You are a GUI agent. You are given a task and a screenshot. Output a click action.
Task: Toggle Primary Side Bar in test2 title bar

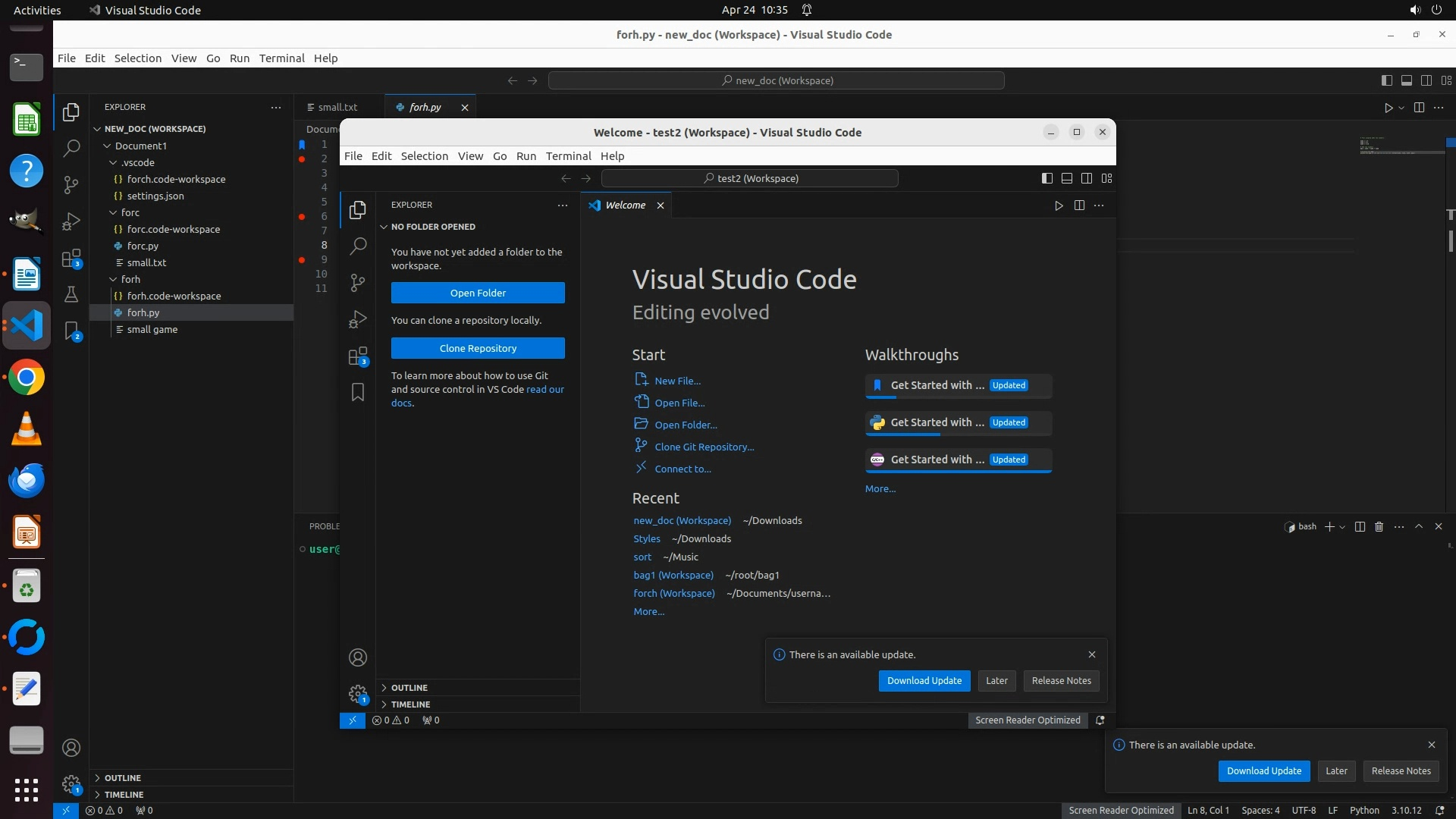click(1047, 178)
